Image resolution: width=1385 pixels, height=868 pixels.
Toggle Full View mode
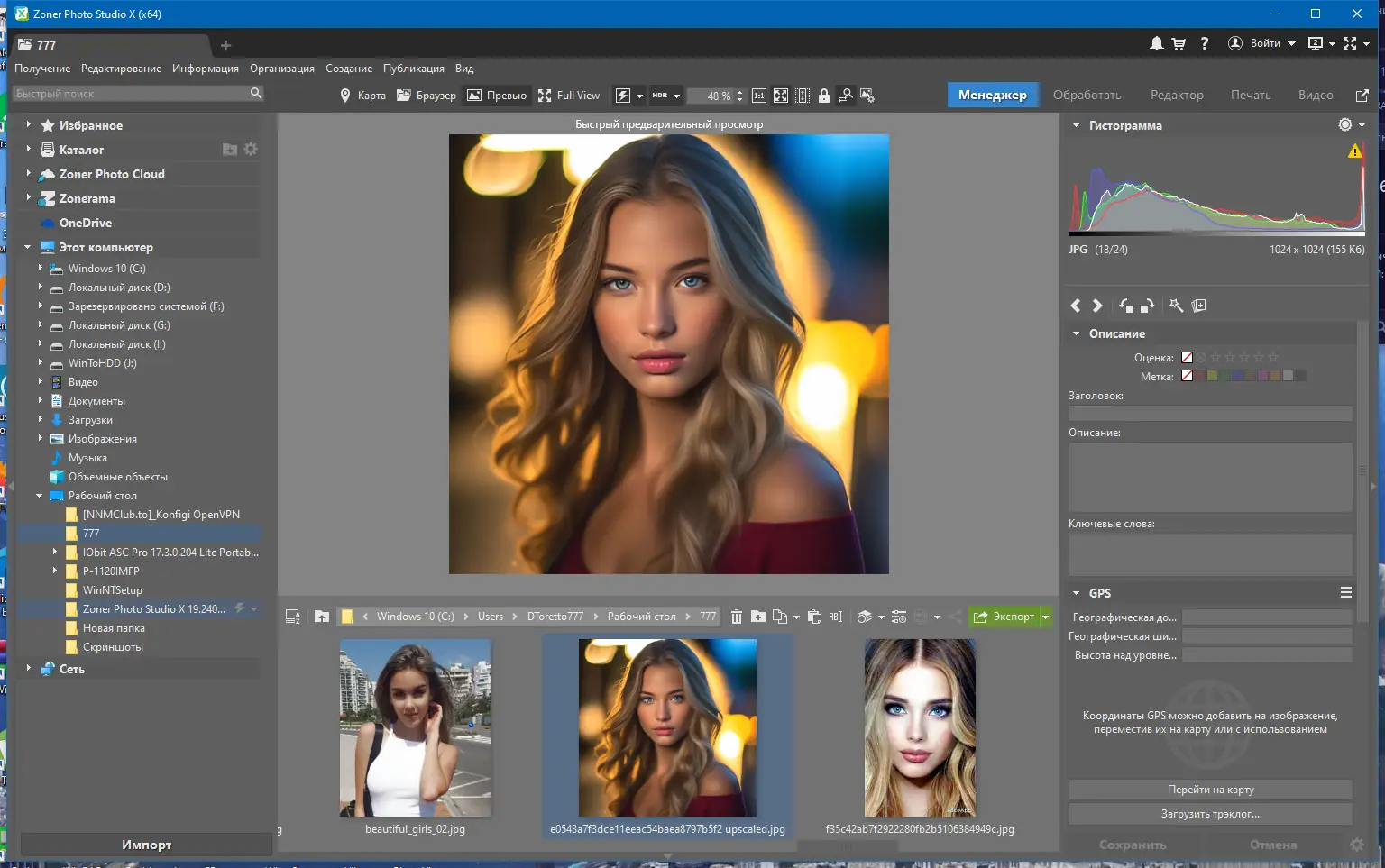click(569, 96)
